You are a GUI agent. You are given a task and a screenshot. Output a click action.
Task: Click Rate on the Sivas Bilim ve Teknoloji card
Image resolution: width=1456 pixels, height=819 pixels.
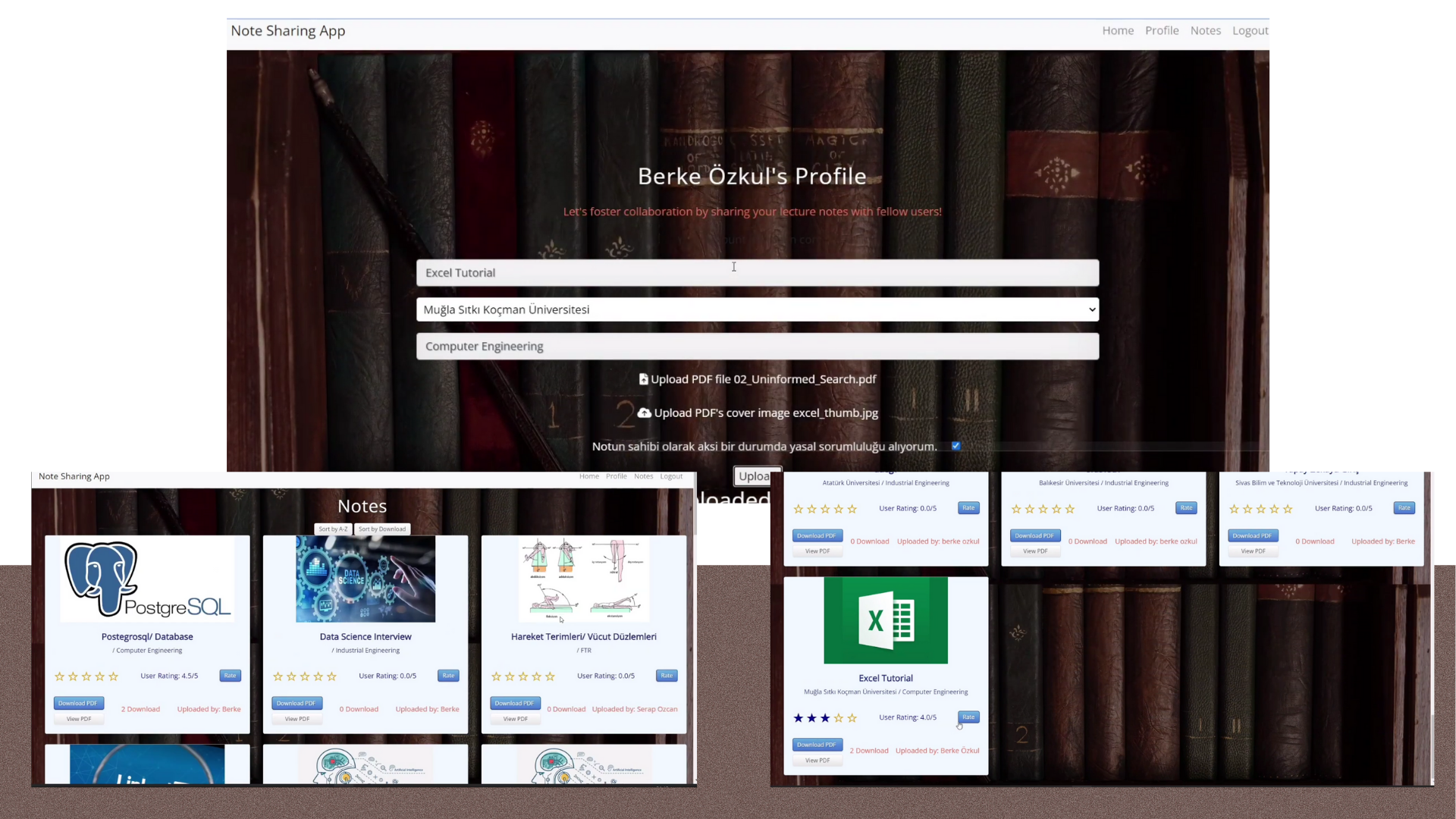click(1404, 508)
